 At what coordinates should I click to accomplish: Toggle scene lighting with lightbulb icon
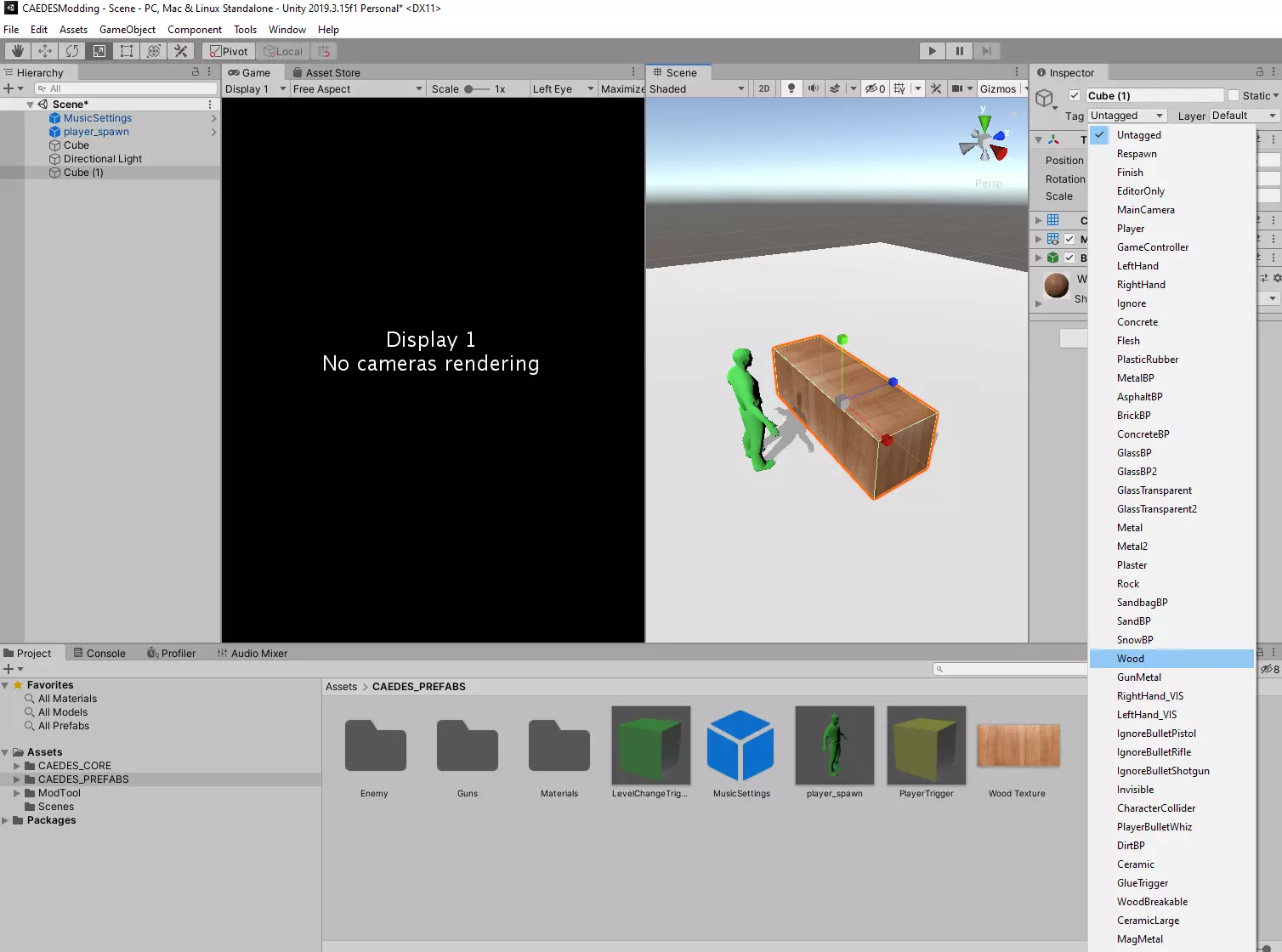[x=791, y=88]
